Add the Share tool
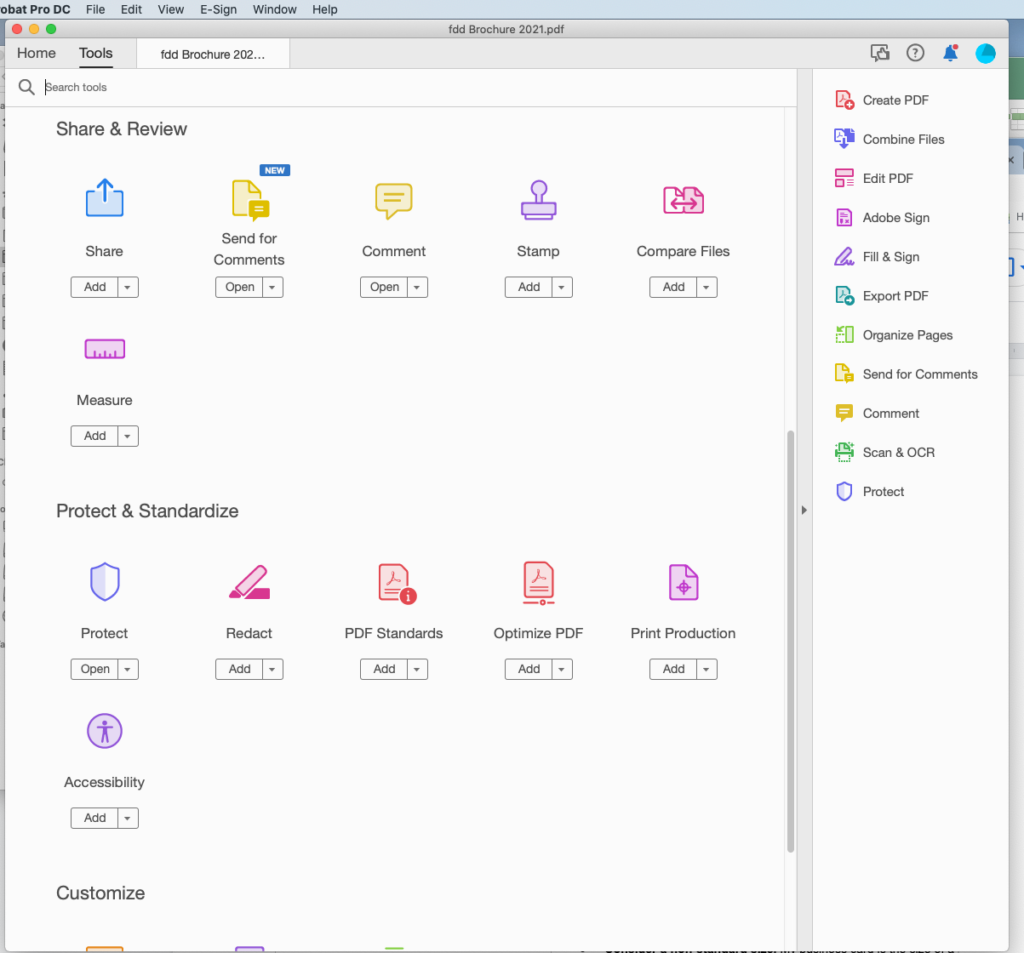 point(95,287)
